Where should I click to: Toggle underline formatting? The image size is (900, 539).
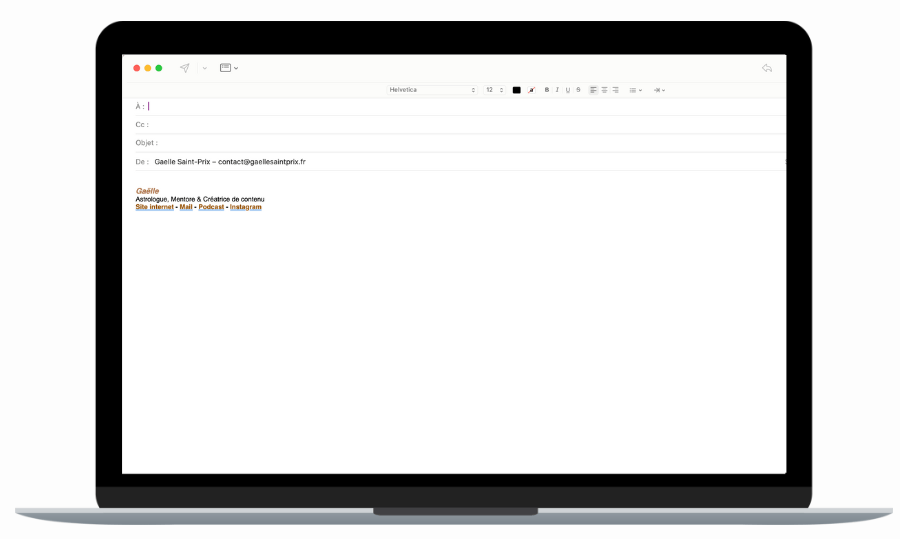point(567,90)
